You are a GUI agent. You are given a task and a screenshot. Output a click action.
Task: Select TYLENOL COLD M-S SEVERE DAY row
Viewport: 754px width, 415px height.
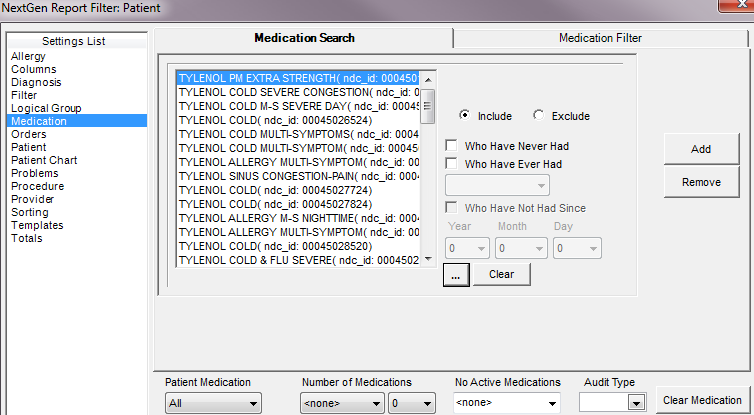click(298, 106)
